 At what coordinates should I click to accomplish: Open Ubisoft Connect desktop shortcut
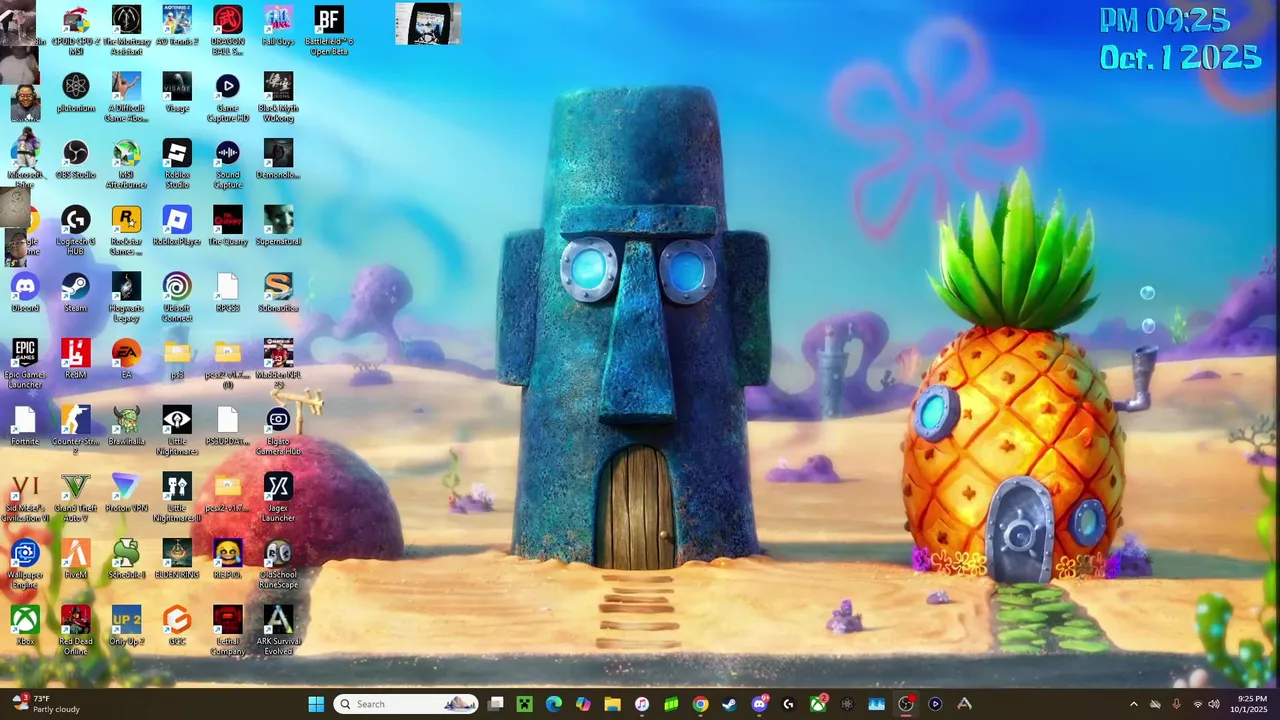[x=177, y=297]
